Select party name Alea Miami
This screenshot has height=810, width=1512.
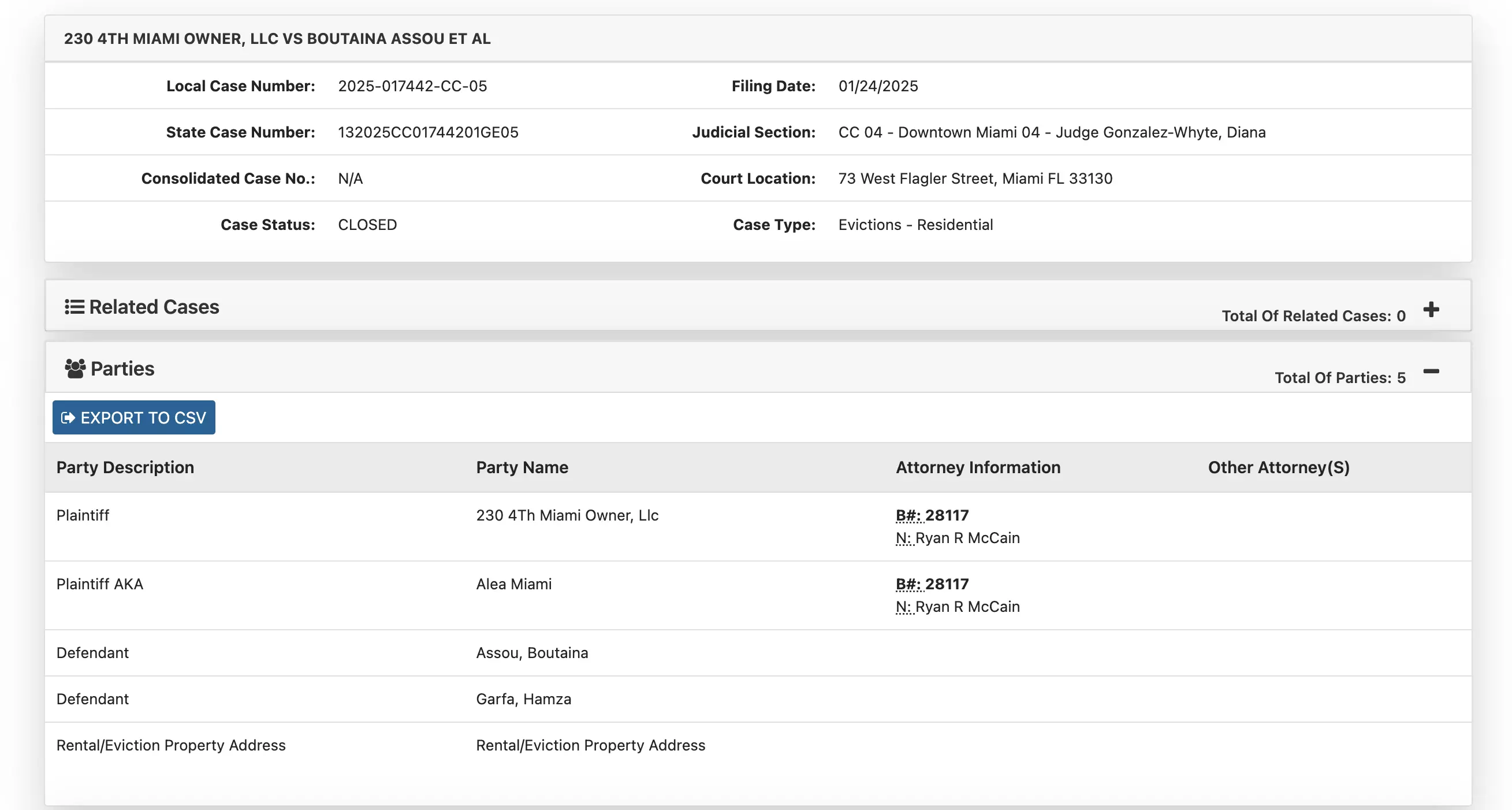(x=513, y=584)
